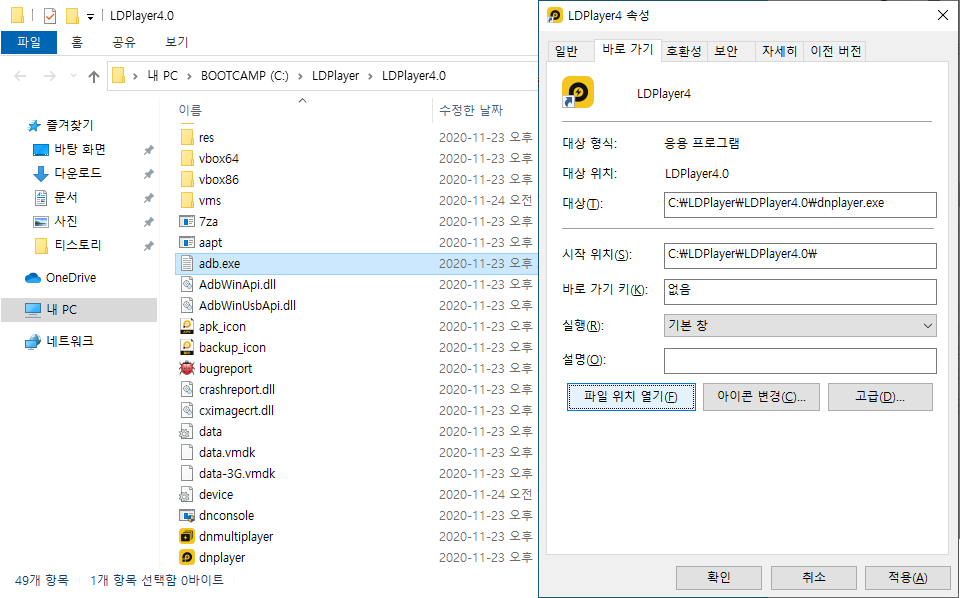The width and height of the screenshot is (960, 598).
Task: Click the aapt application icon
Action: tap(187, 242)
